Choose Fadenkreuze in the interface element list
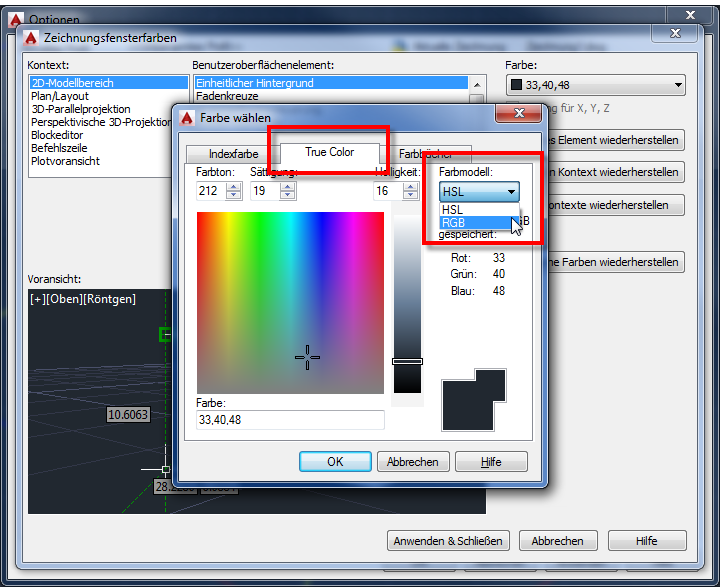Viewport: 720px width, 587px height. (x=227, y=96)
